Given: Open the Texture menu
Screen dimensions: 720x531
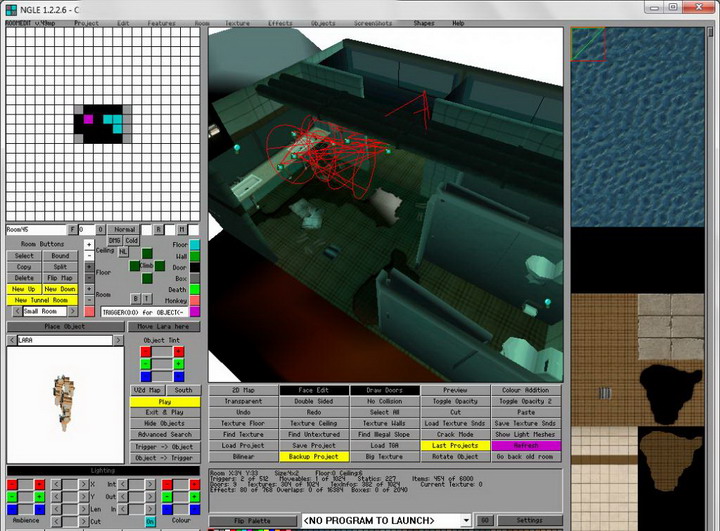Looking at the screenshot, I should tap(237, 23).
